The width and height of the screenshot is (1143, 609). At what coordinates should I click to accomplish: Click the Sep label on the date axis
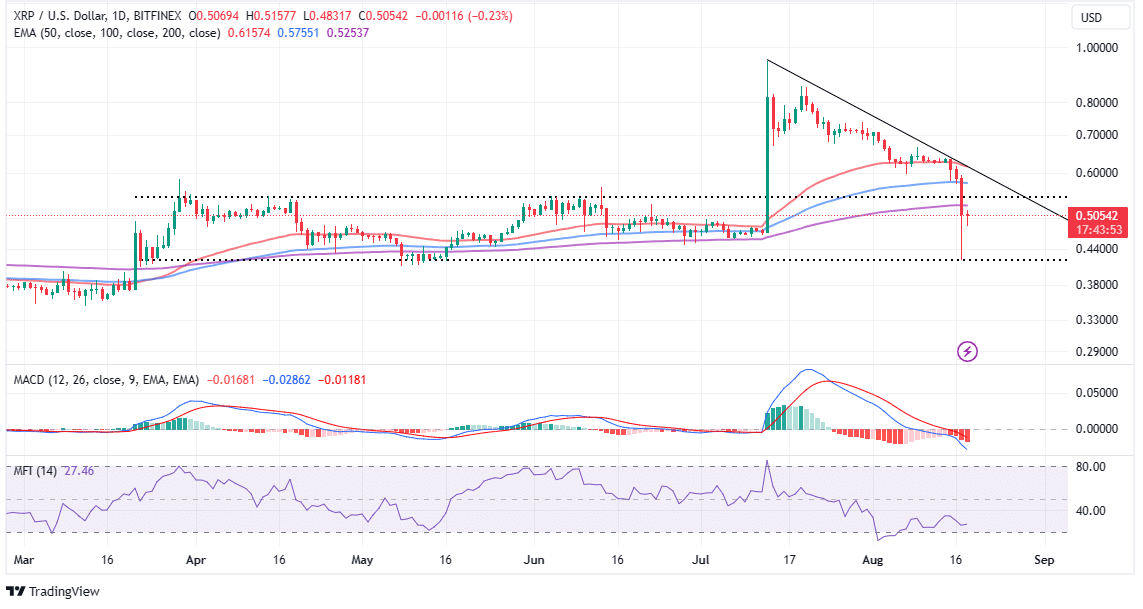pyautogui.click(x=1044, y=561)
